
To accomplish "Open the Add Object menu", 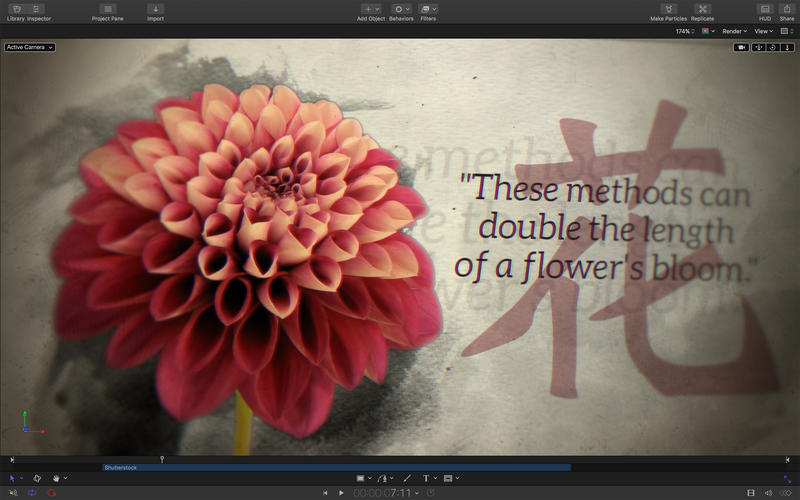I will (371, 9).
